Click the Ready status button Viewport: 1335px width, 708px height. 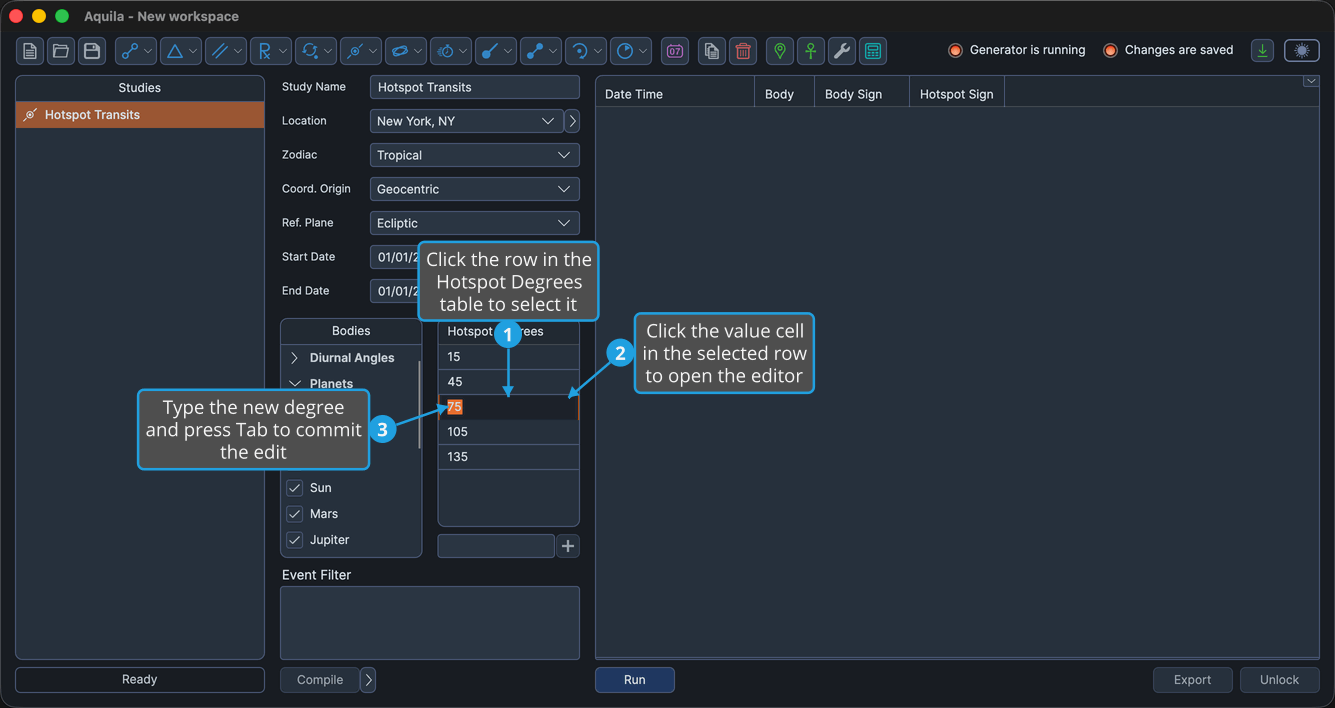point(140,680)
